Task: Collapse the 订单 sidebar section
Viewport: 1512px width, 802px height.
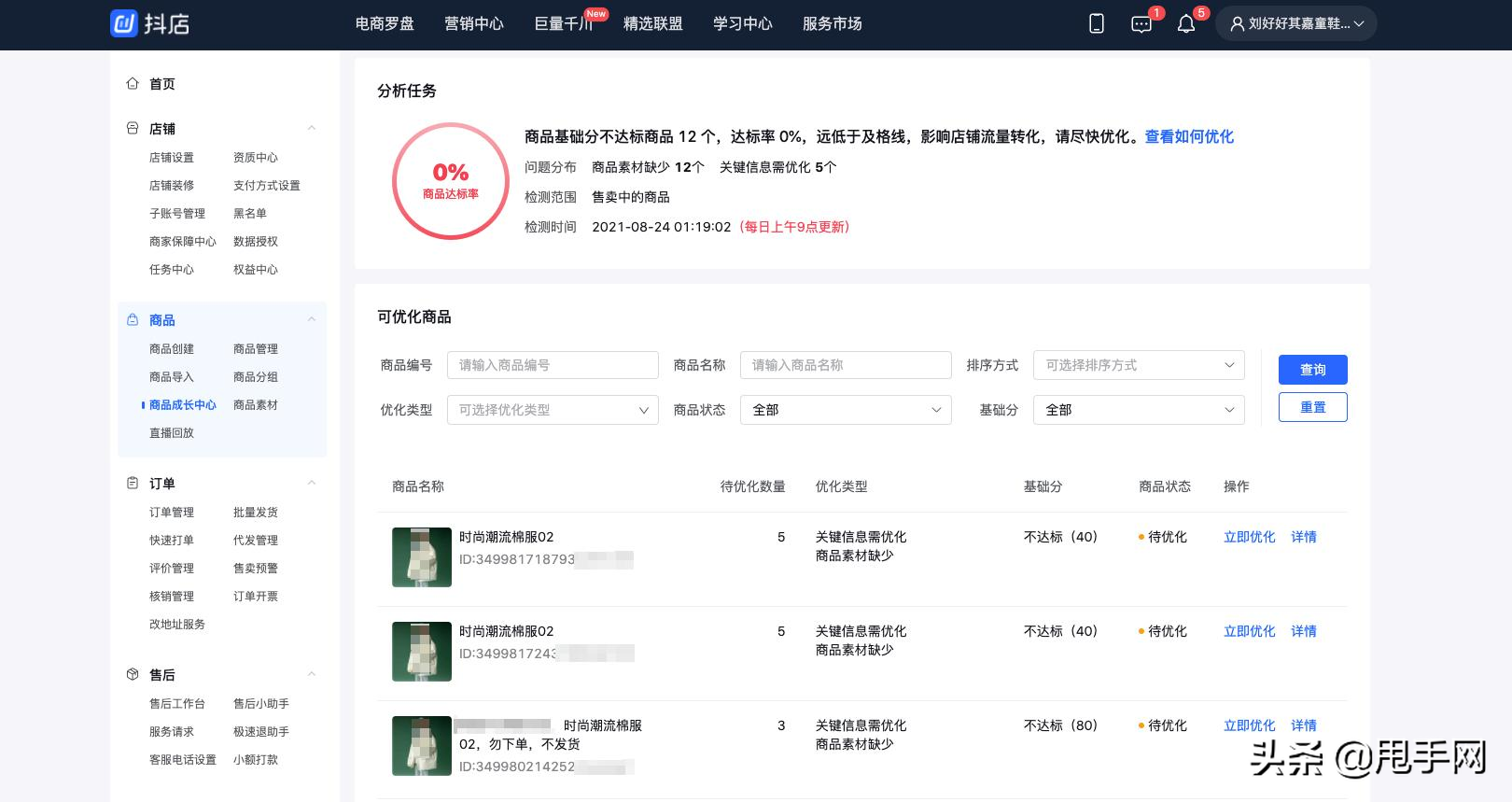Action: 312,483
